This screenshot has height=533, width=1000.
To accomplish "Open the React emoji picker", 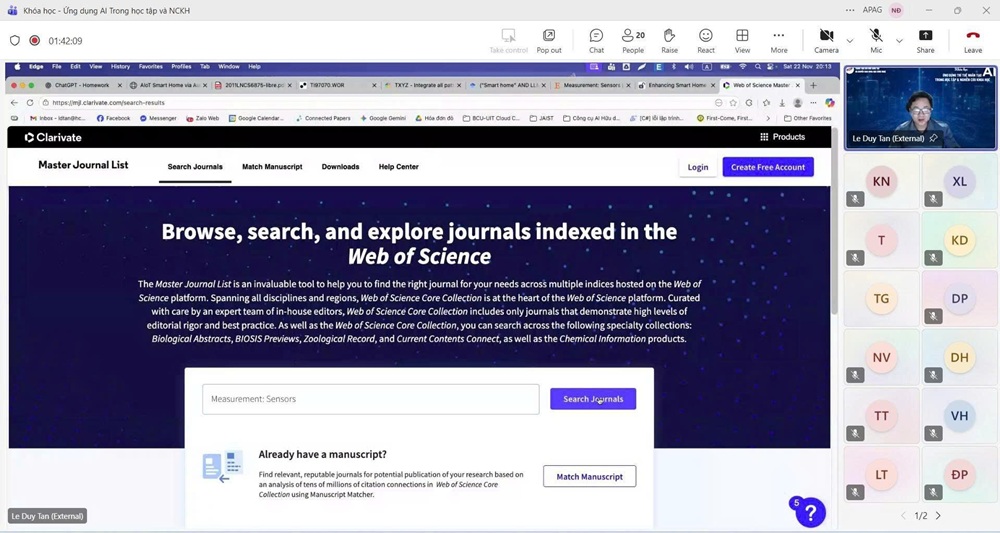I will 706,40.
